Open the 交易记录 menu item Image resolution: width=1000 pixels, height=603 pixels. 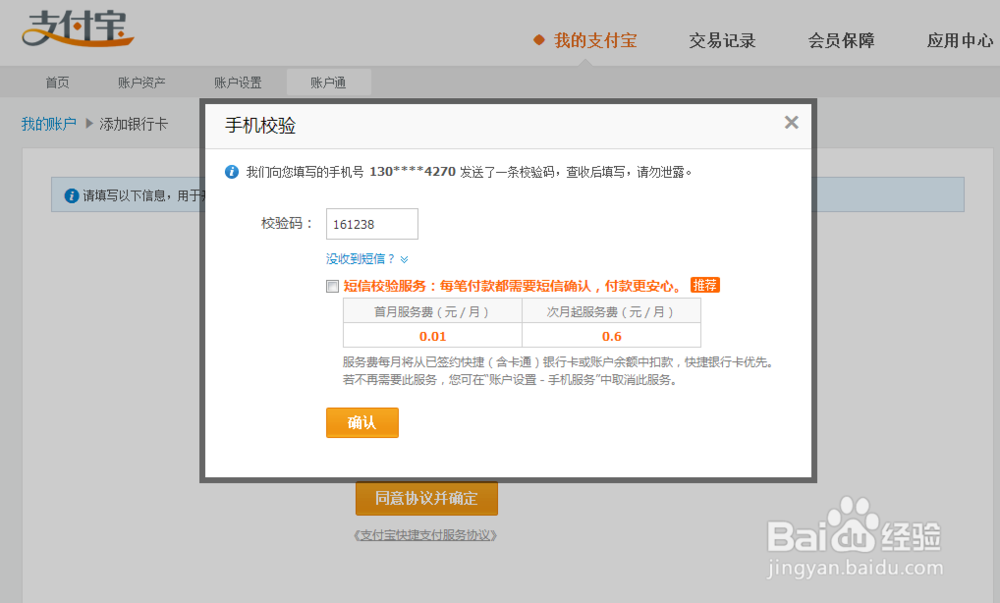(722, 41)
